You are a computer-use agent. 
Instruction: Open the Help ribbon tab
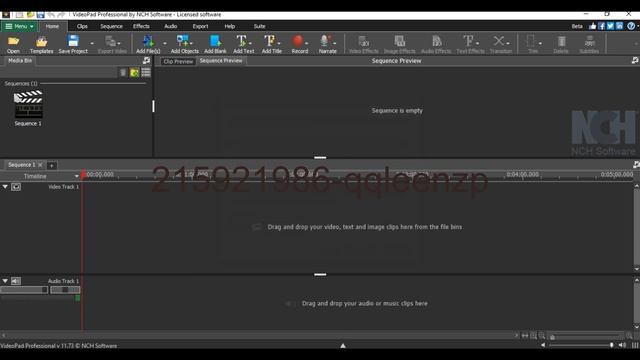[230, 26]
